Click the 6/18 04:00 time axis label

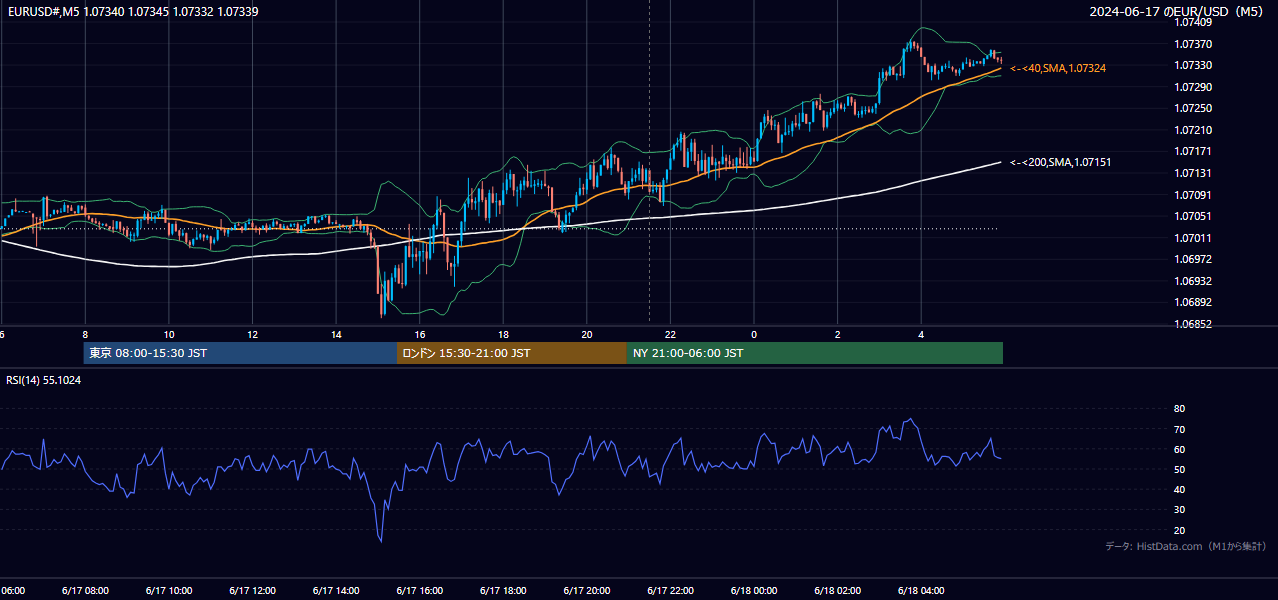(921, 590)
